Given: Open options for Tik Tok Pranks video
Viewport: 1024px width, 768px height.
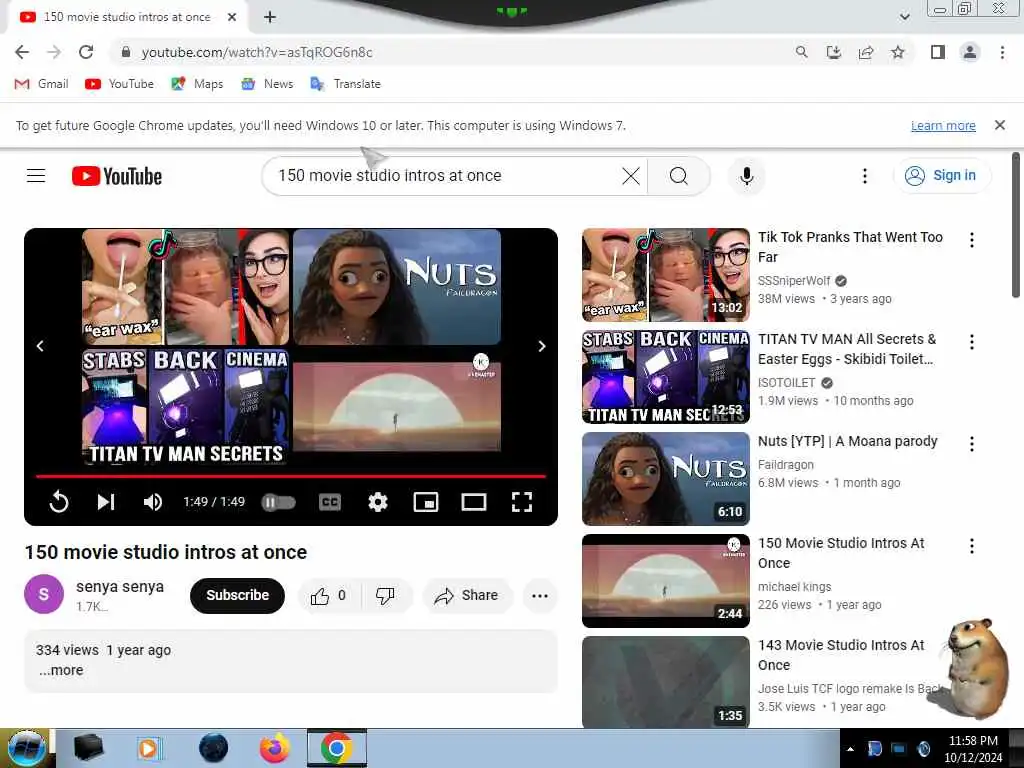Looking at the screenshot, I should 972,240.
